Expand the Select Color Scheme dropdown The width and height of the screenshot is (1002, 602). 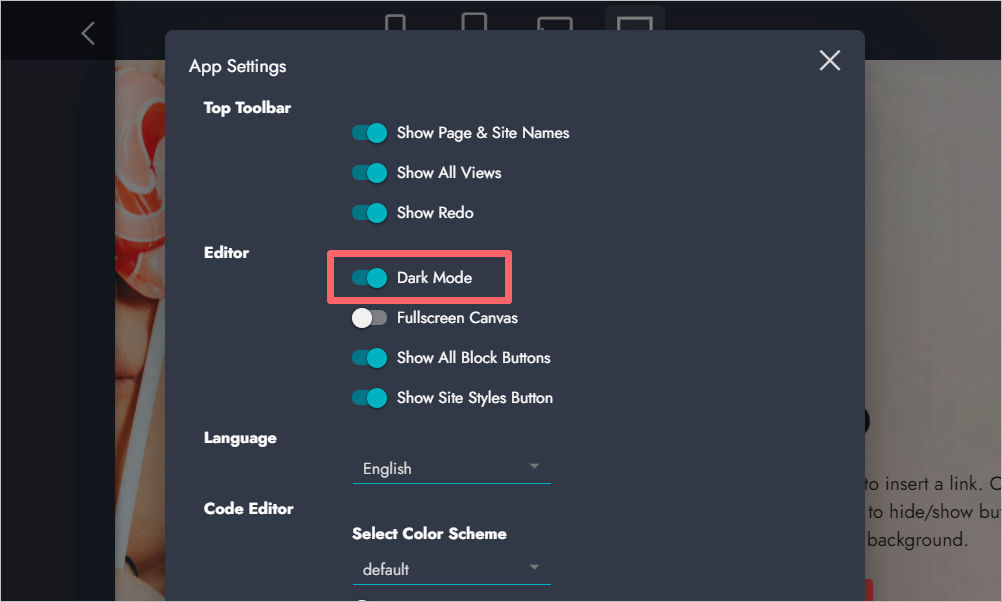pos(451,569)
